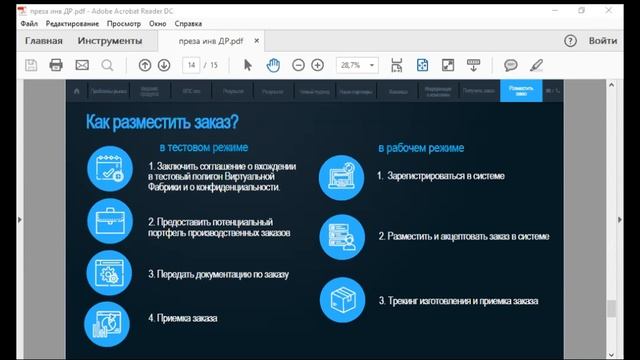This screenshot has width=640, height=360.
Task: Click the gear window circle icon
Action: pyautogui.click(x=109, y=273)
